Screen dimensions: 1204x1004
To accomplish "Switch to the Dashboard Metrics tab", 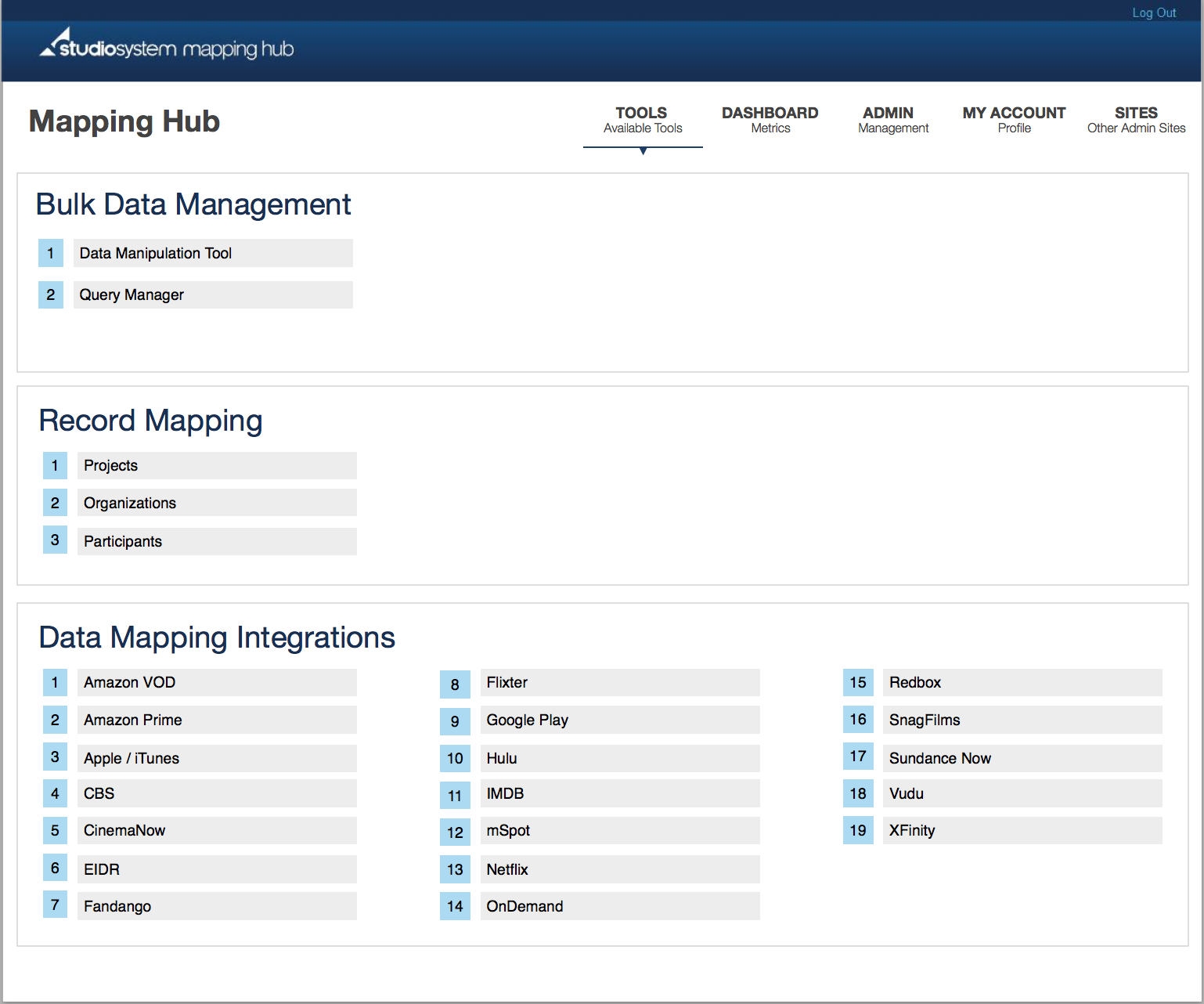I will coord(770,120).
